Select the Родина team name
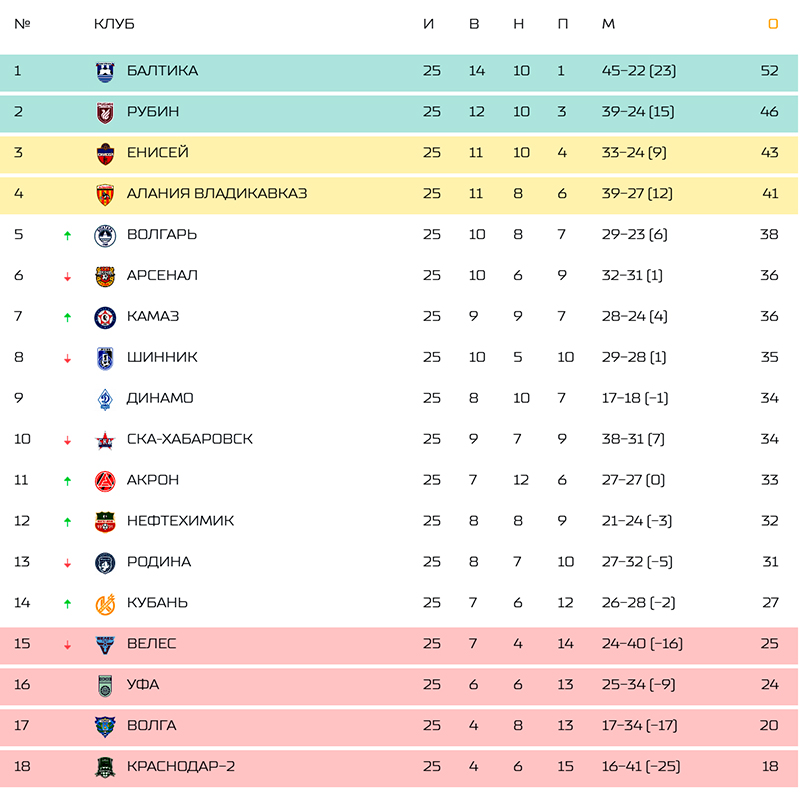The image size is (800, 795). click(159, 562)
